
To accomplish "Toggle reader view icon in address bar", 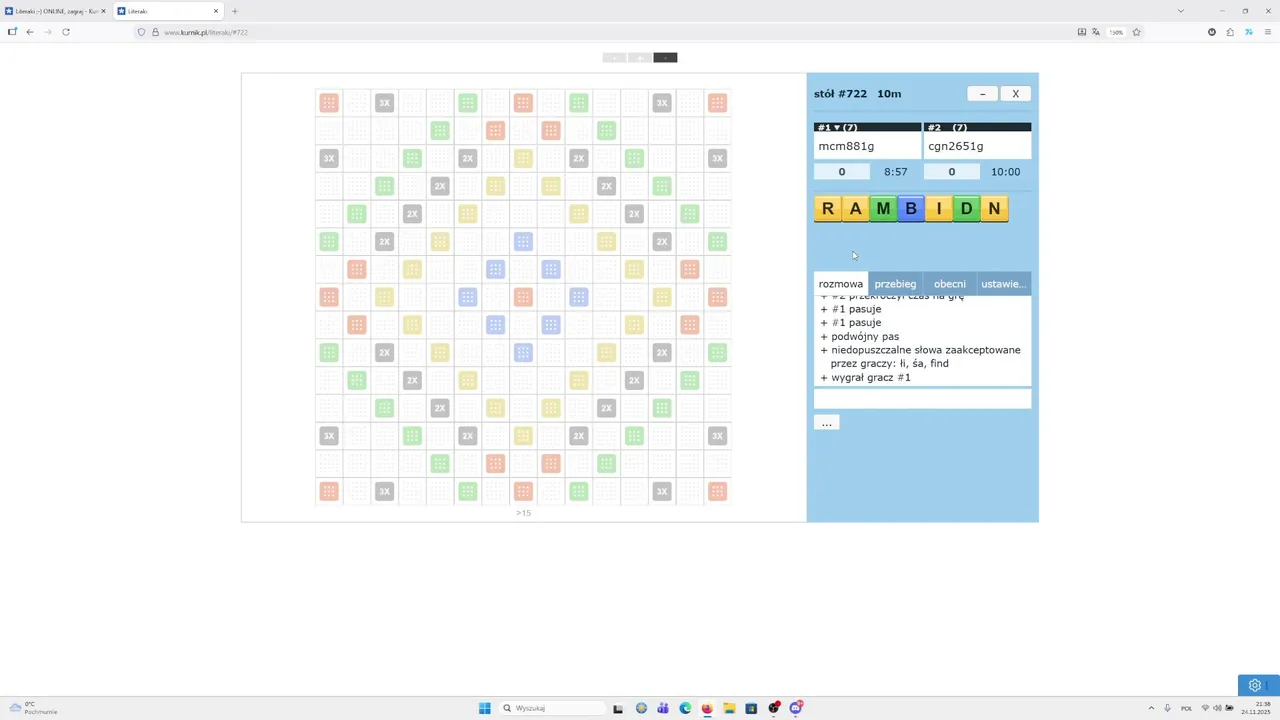I will coord(1081,32).
